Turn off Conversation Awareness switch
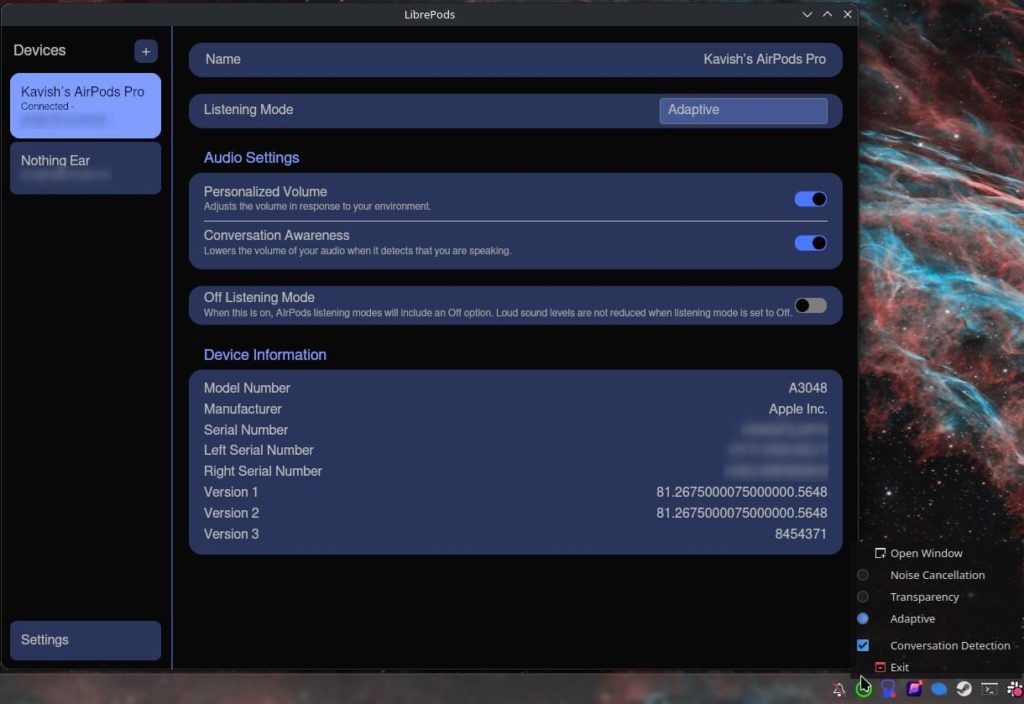The width and height of the screenshot is (1024, 704). (x=810, y=243)
